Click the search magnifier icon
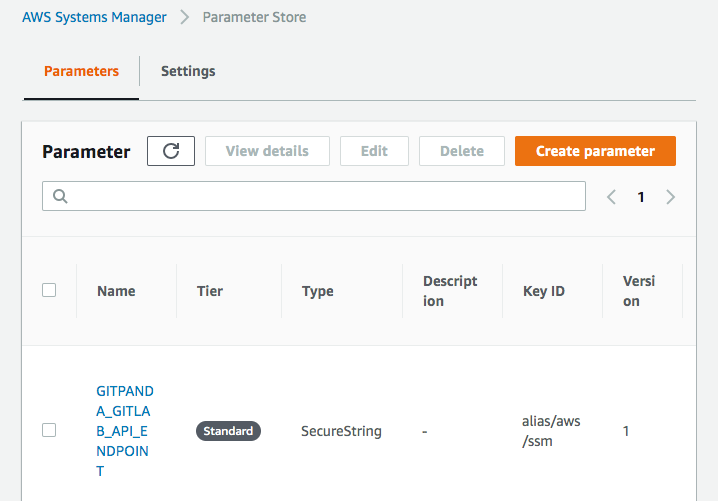The image size is (718, 501). 60,196
